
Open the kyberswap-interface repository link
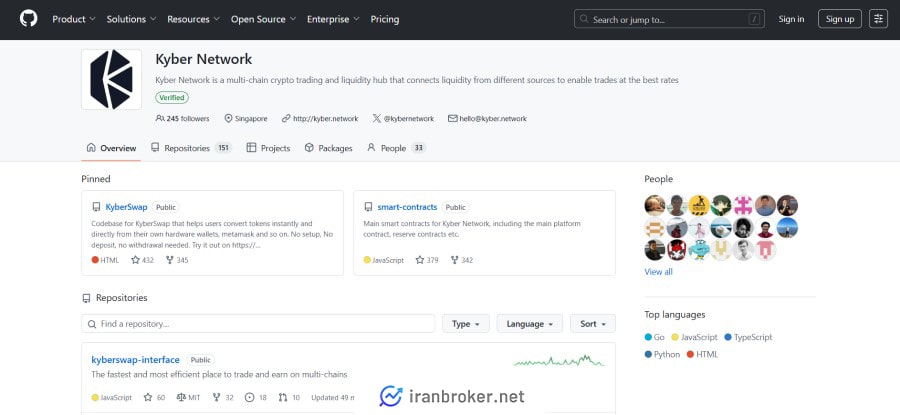[x=135, y=360]
